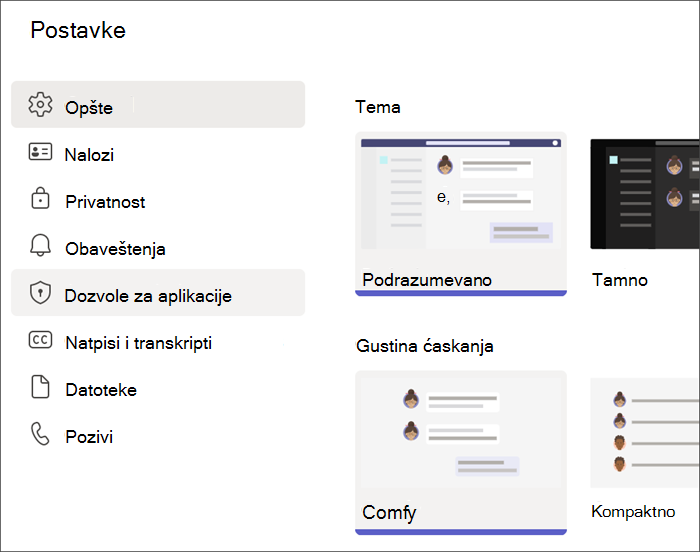Click the Comfy label
Screen dimensions: 700x552
click(389, 513)
